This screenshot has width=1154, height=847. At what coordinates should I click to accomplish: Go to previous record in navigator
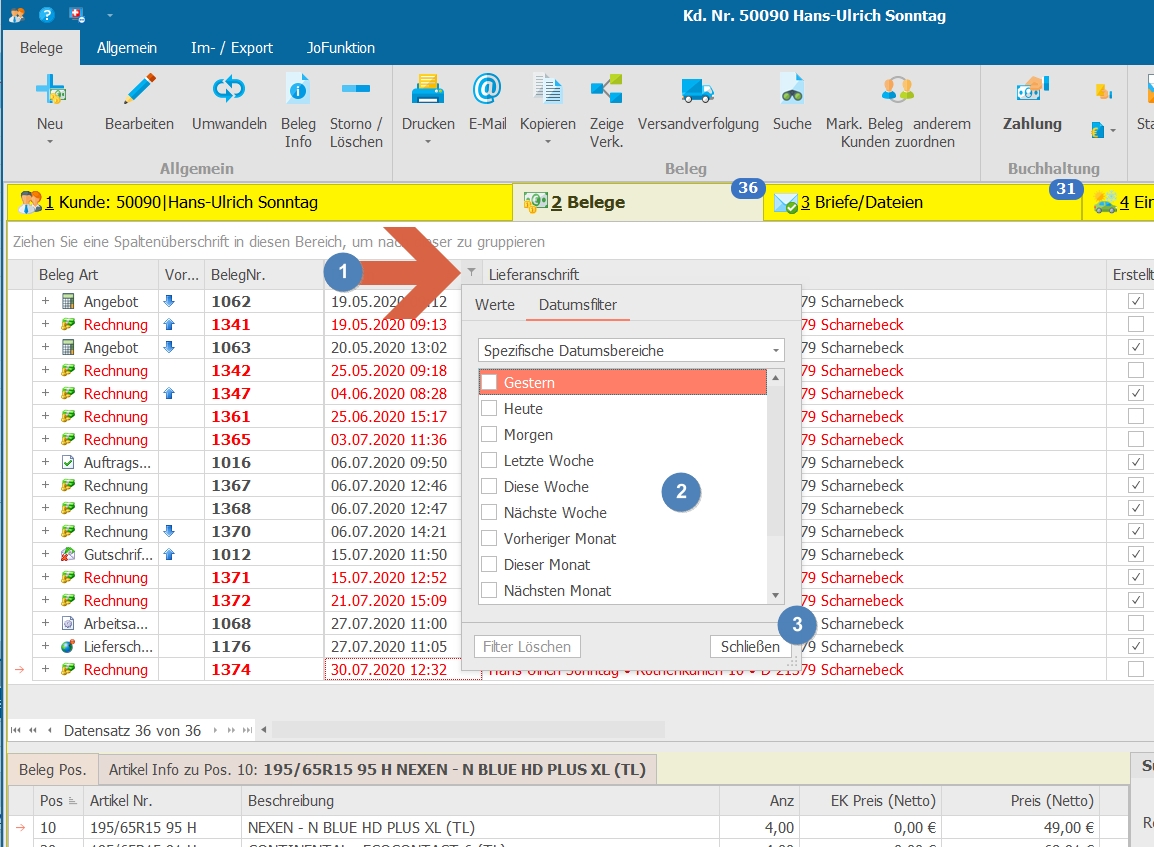(49, 730)
